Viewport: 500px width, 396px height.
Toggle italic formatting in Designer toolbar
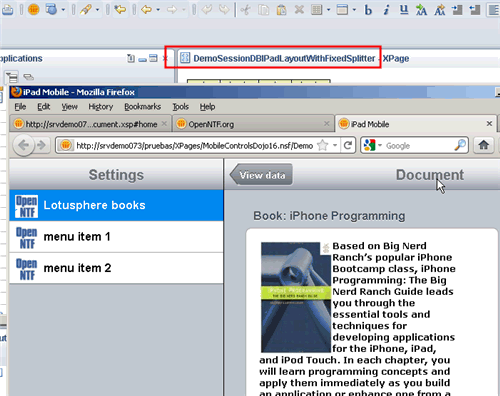click(x=386, y=10)
